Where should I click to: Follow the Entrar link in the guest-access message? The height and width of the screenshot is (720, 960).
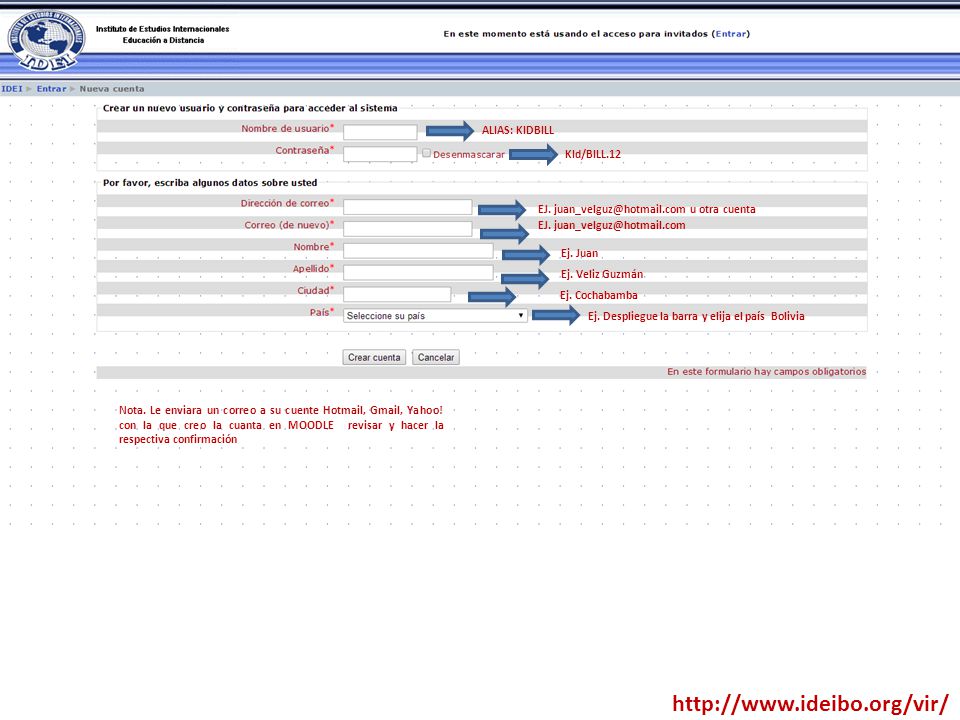pyautogui.click(x=730, y=34)
